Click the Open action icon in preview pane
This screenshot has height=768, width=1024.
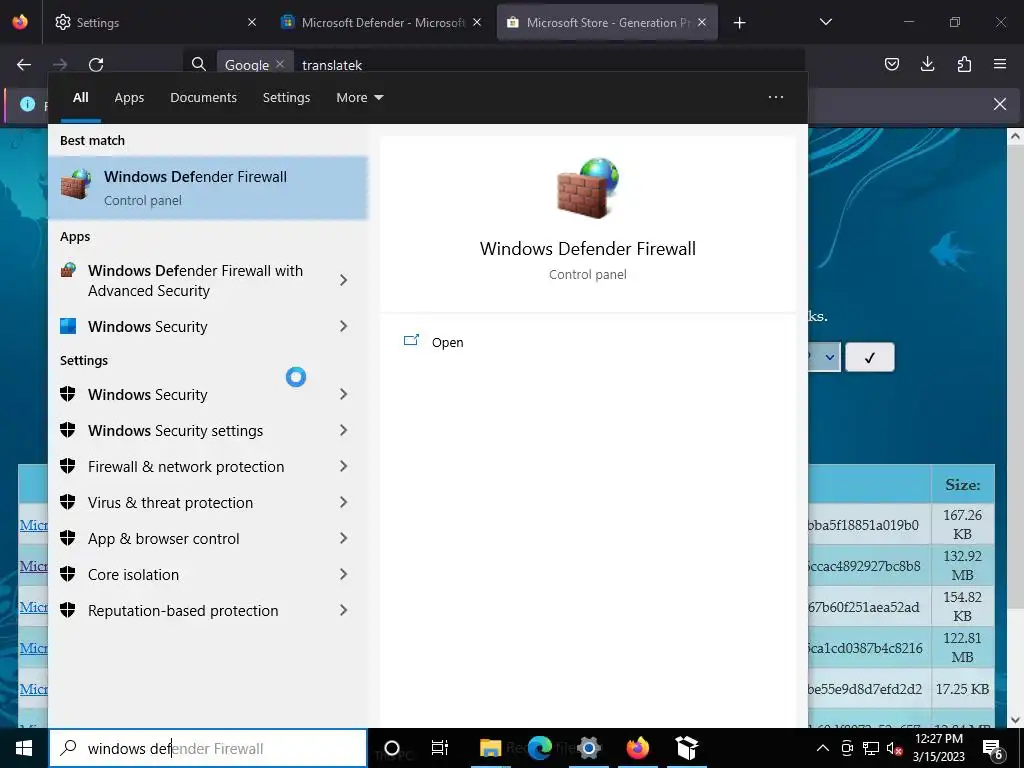pyautogui.click(x=411, y=340)
